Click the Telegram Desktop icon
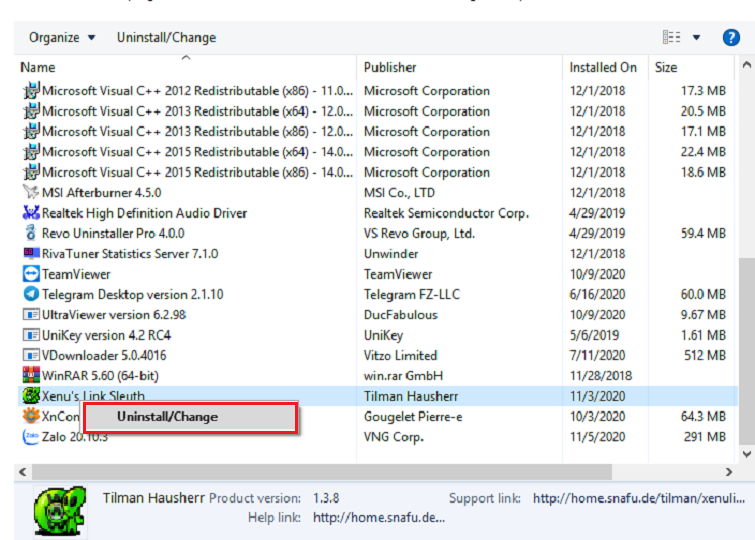This screenshot has width=755, height=540. tap(30, 295)
